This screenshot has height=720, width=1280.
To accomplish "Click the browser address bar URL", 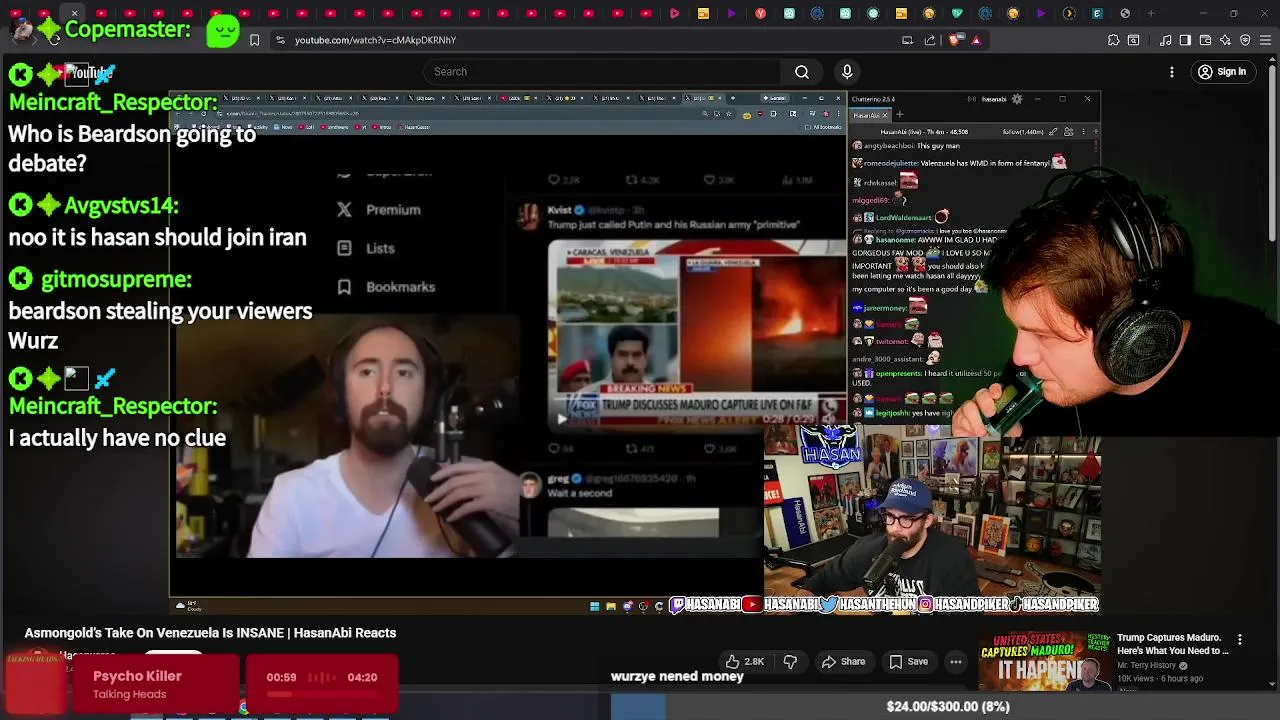I will click(375, 40).
